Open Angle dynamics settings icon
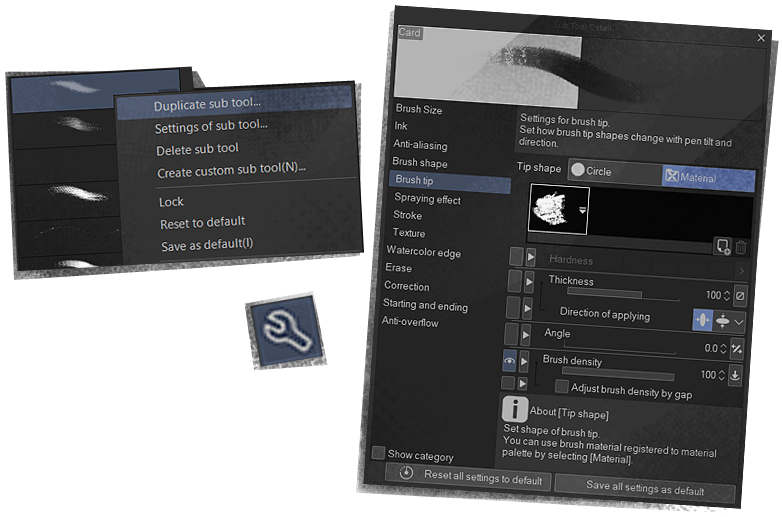 point(737,349)
